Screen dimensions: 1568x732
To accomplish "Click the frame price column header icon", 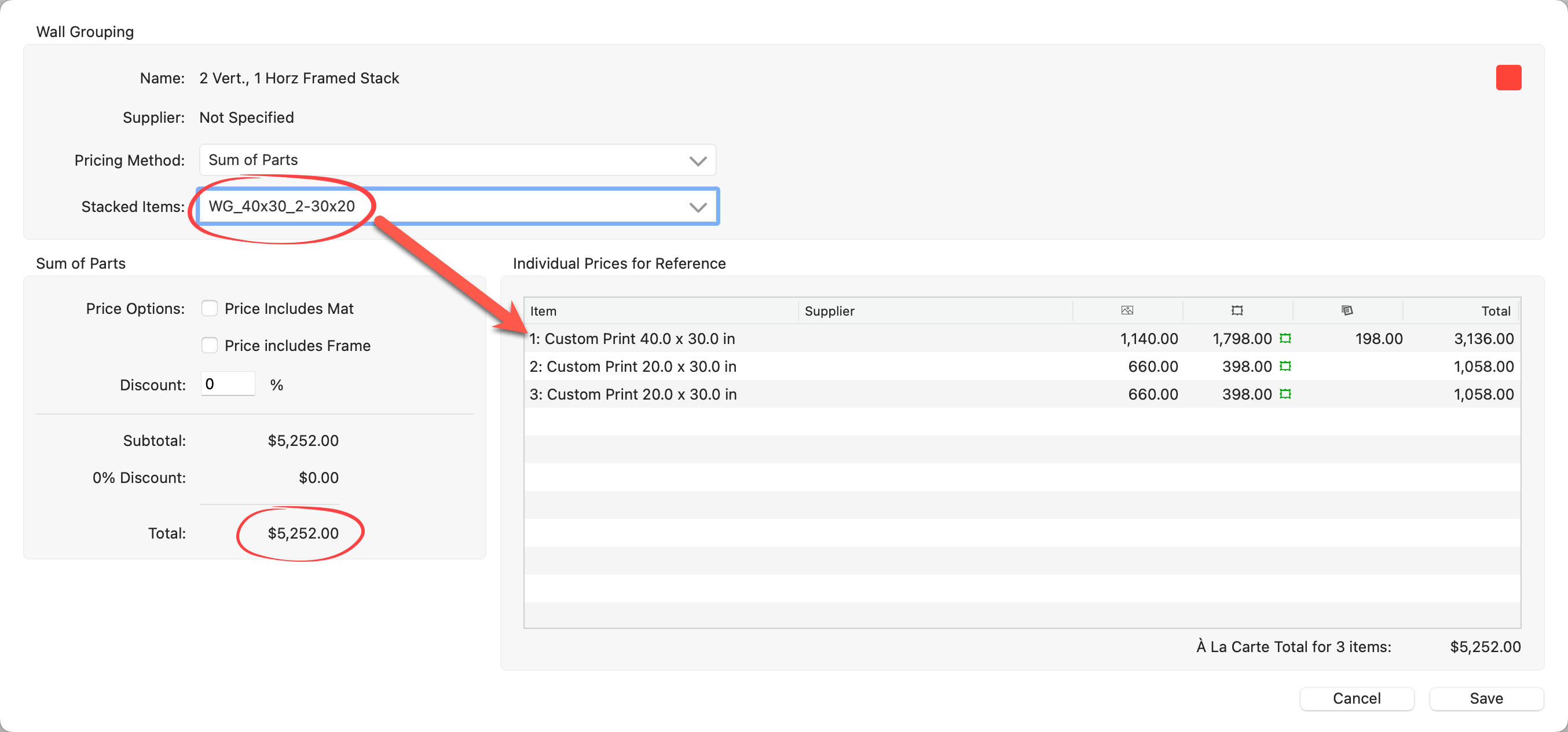I will click(1237, 310).
